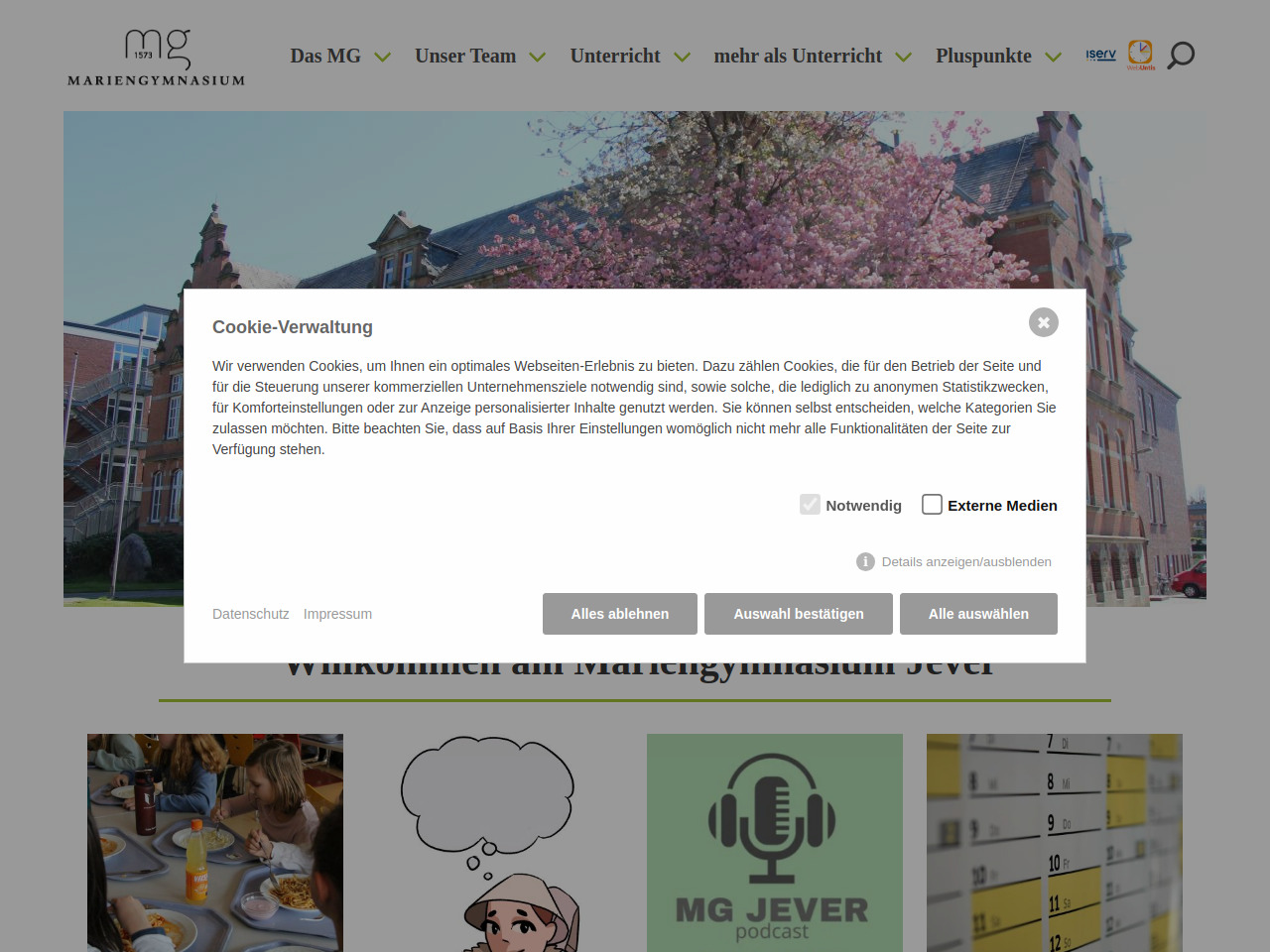Click the search magnifier icon
Image resolution: width=1270 pixels, height=952 pixels.
[x=1181, y=56]
